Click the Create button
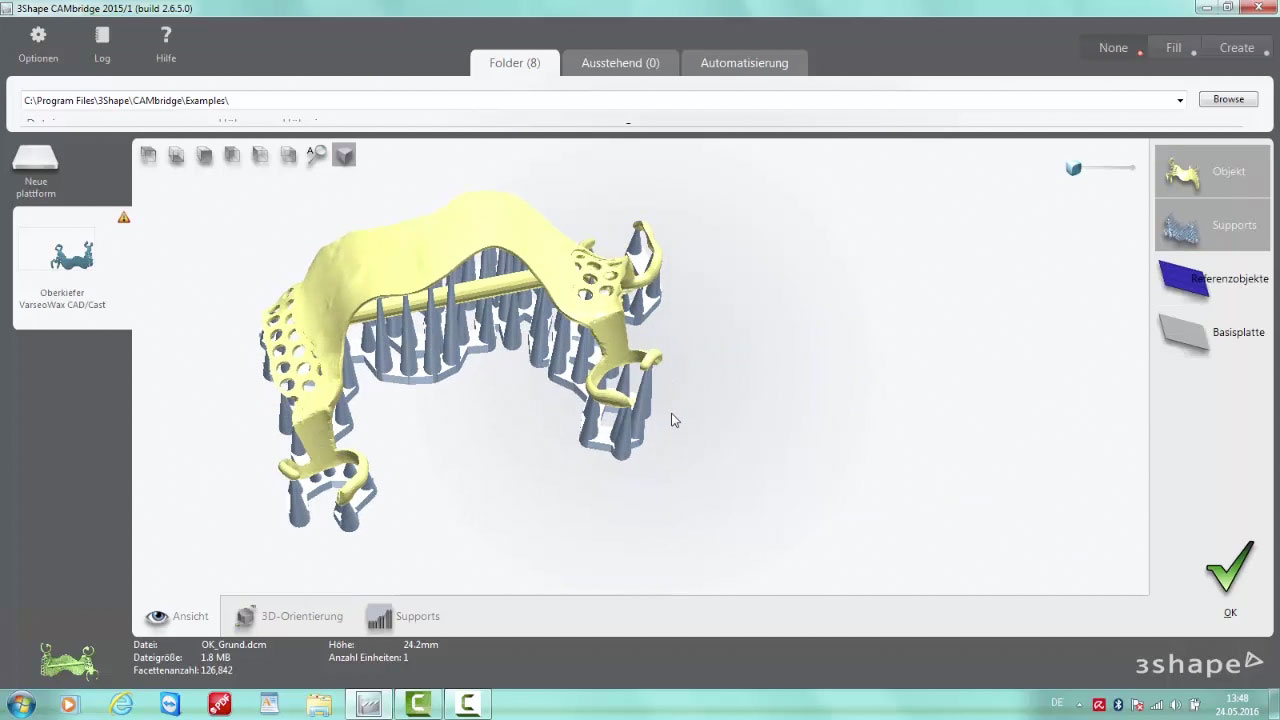 (x=1236, y=48)
